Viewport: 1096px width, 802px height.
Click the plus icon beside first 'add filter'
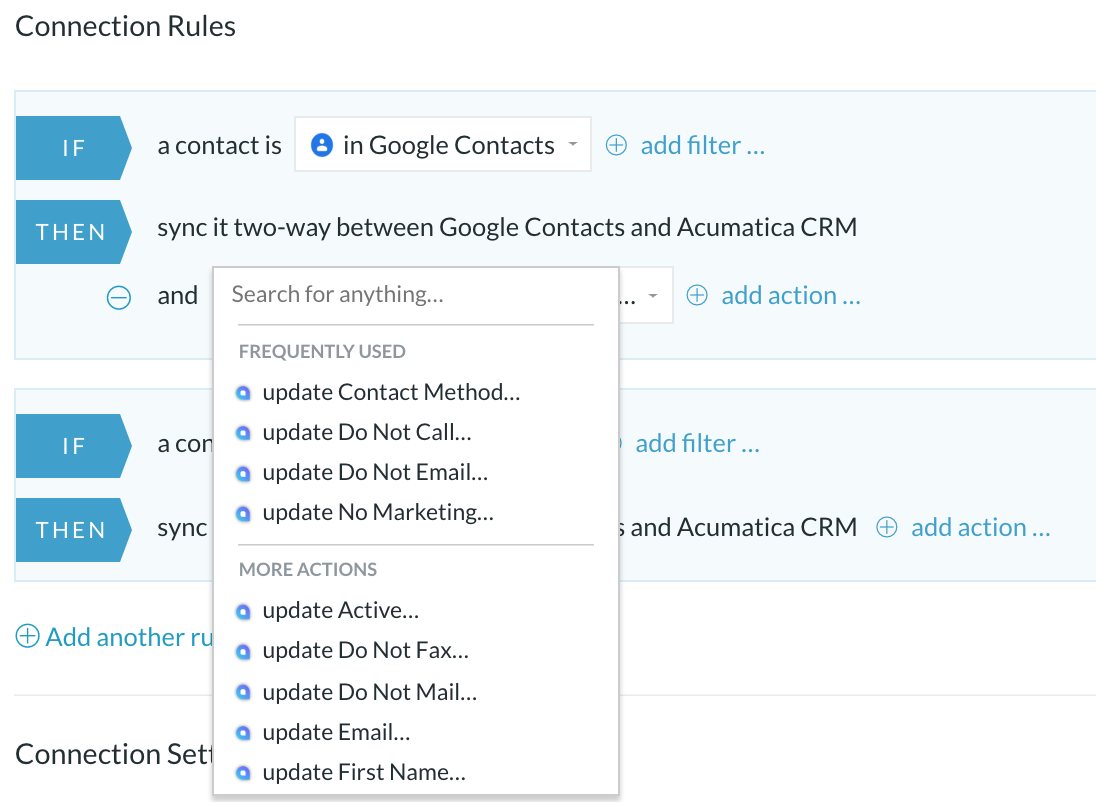tap(616, 145)
